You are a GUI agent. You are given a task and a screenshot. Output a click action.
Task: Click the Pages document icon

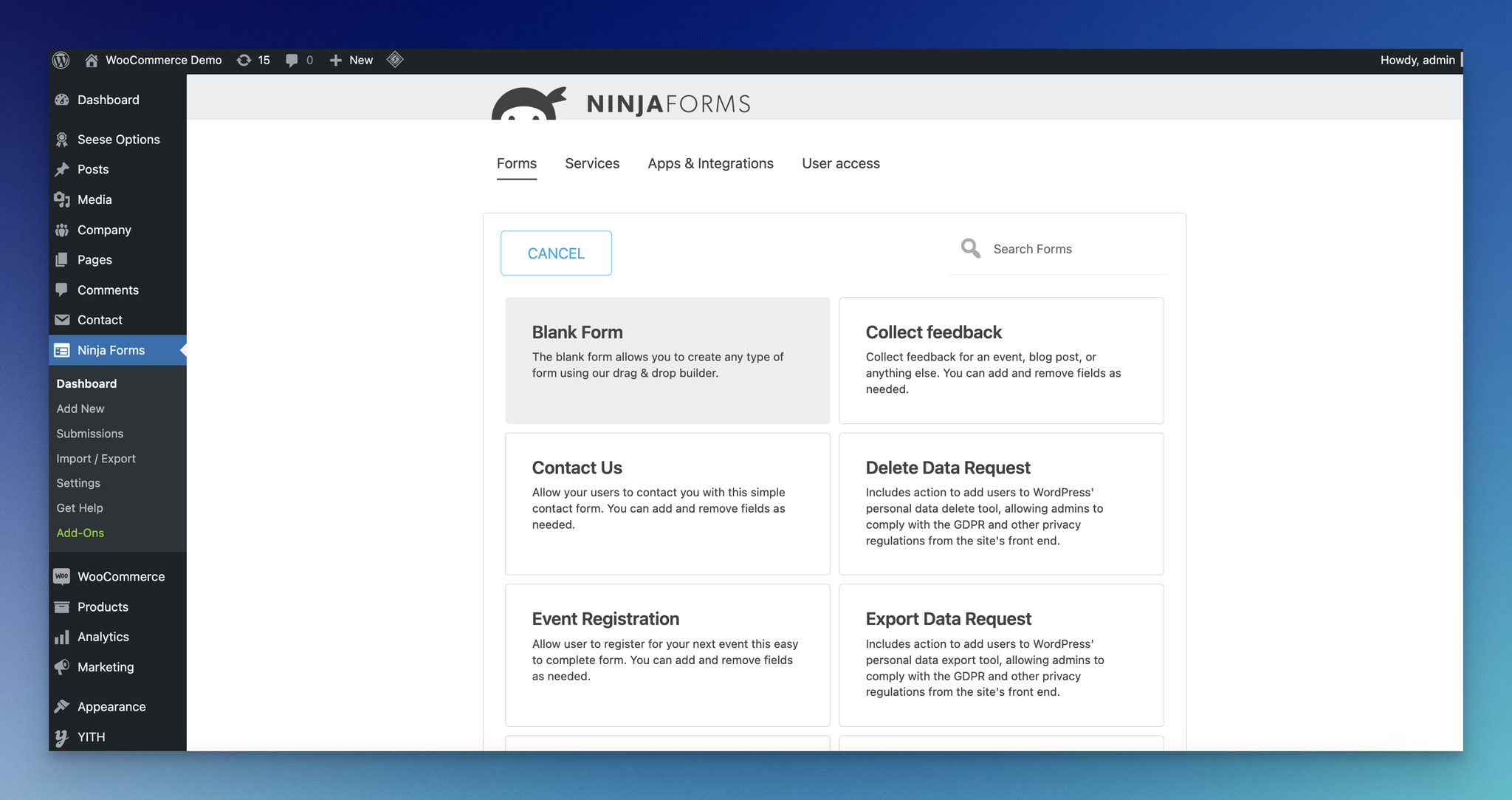tap(62, 260)
